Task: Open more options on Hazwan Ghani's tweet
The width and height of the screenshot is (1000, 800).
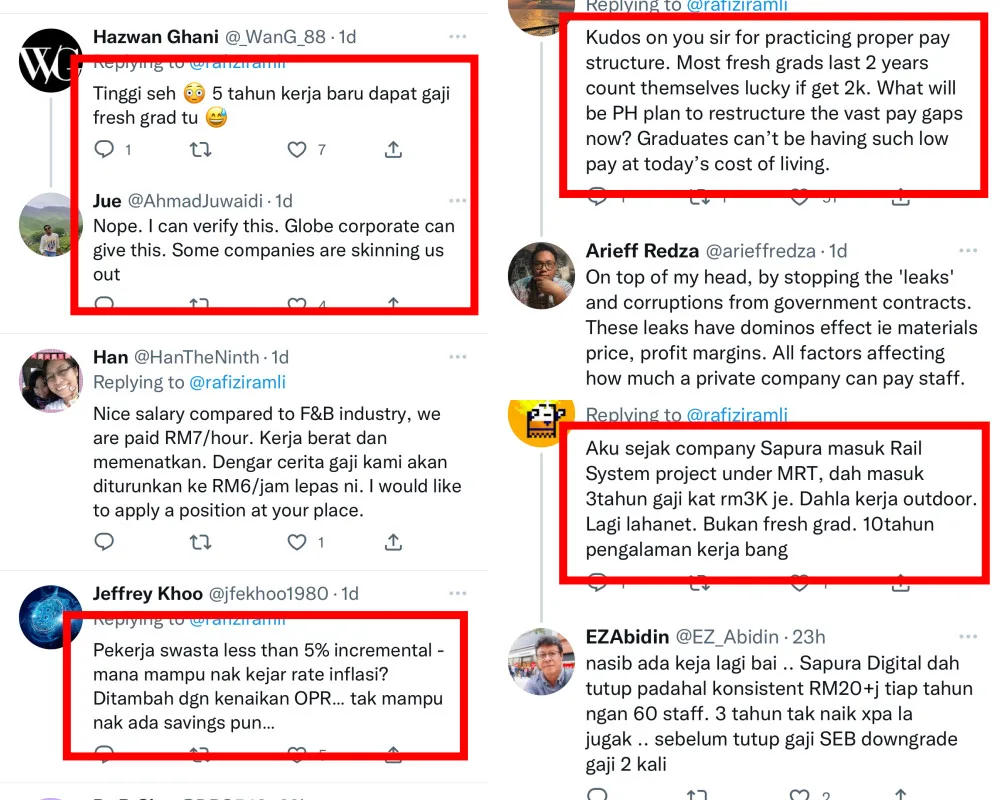Action: (457, 37)
